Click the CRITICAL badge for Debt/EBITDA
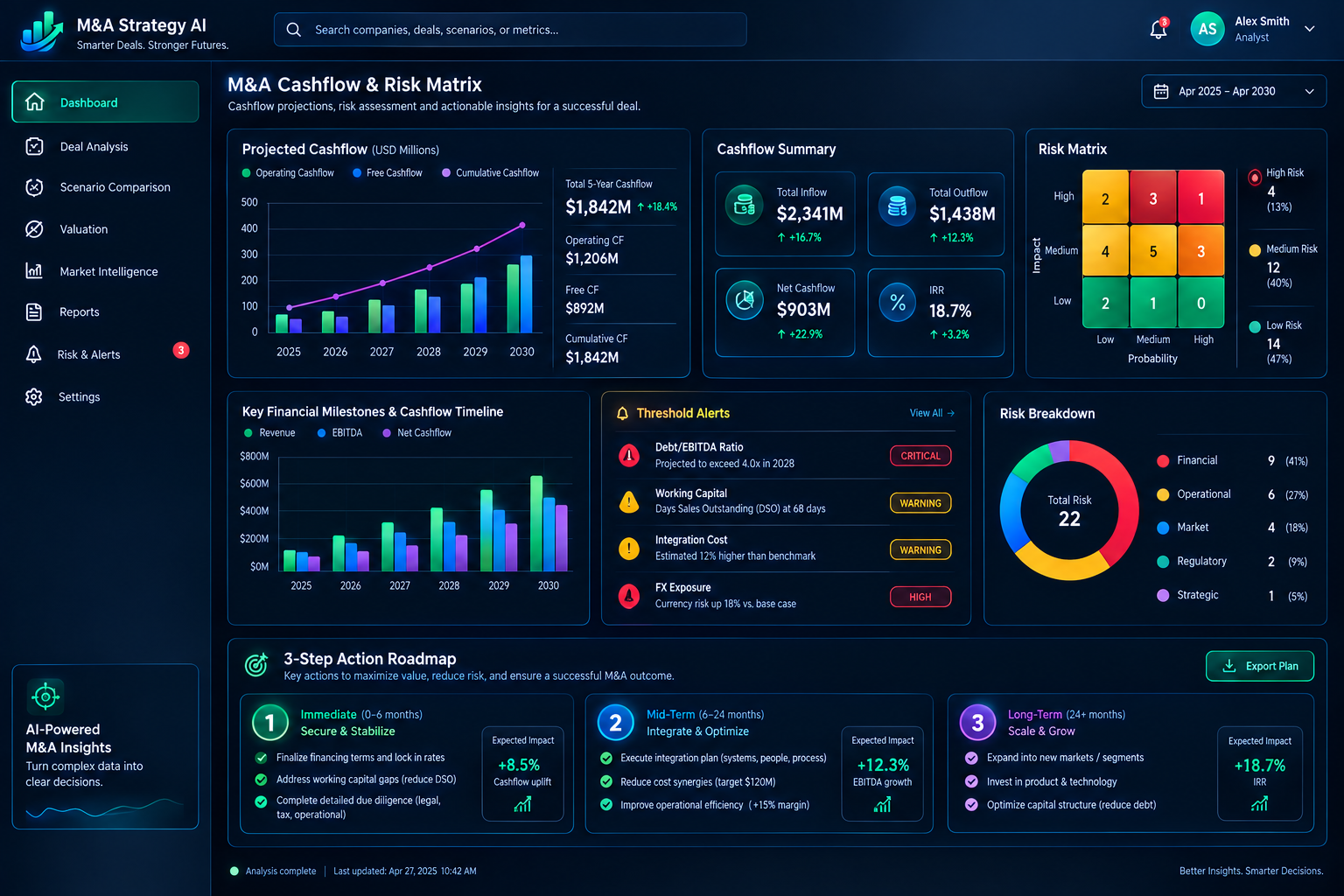Screen dimensions: 1344x896 pos(920,456)
